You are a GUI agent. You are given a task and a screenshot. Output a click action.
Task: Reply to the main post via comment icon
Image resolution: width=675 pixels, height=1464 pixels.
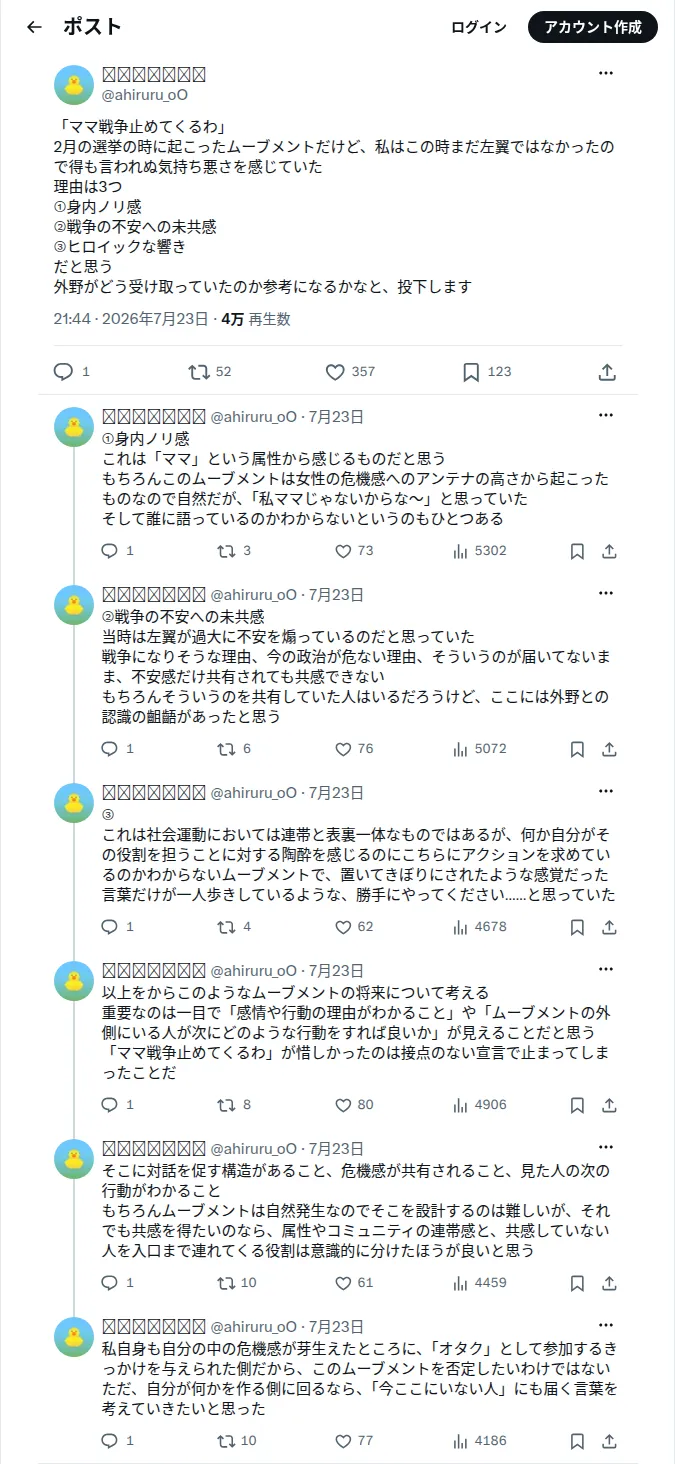click(x=72, y=372)
